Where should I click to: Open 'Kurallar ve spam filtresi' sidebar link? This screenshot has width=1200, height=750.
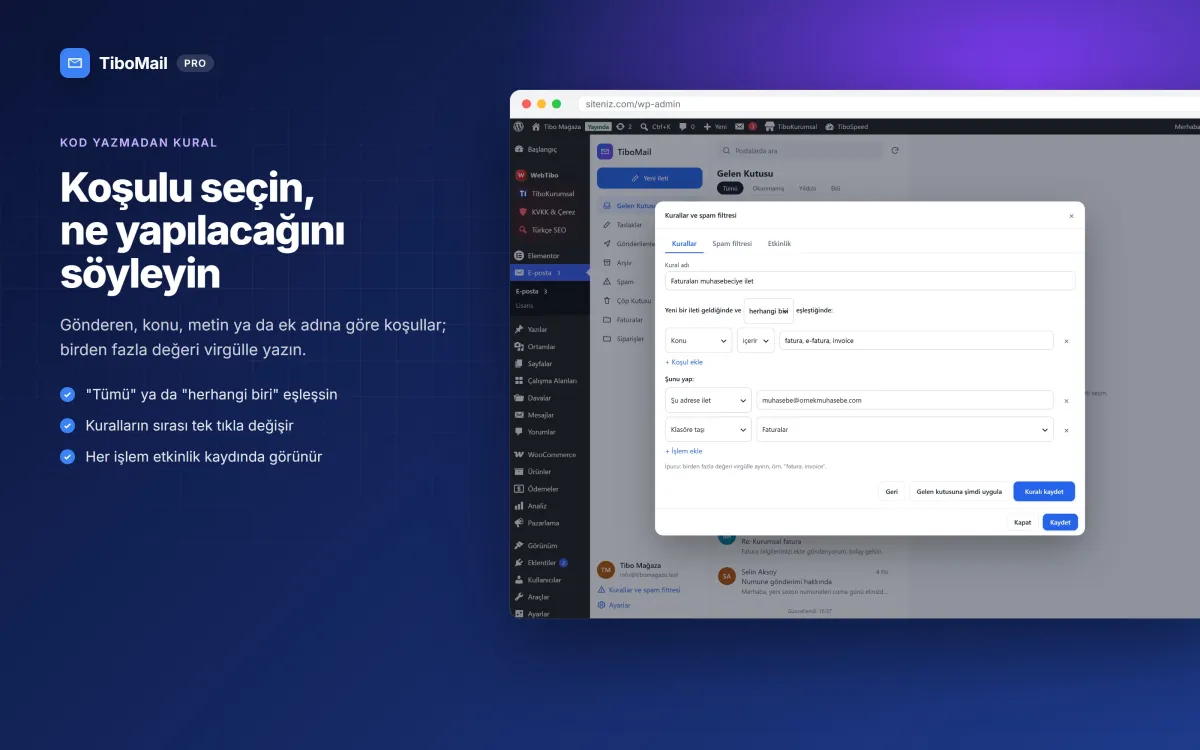click(x=638, y=590)
